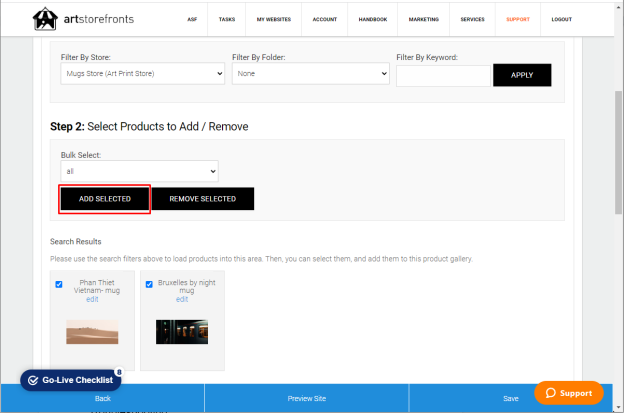
Task: Click the 'Bruxelles by night mug' title
Action: (187, 286)
